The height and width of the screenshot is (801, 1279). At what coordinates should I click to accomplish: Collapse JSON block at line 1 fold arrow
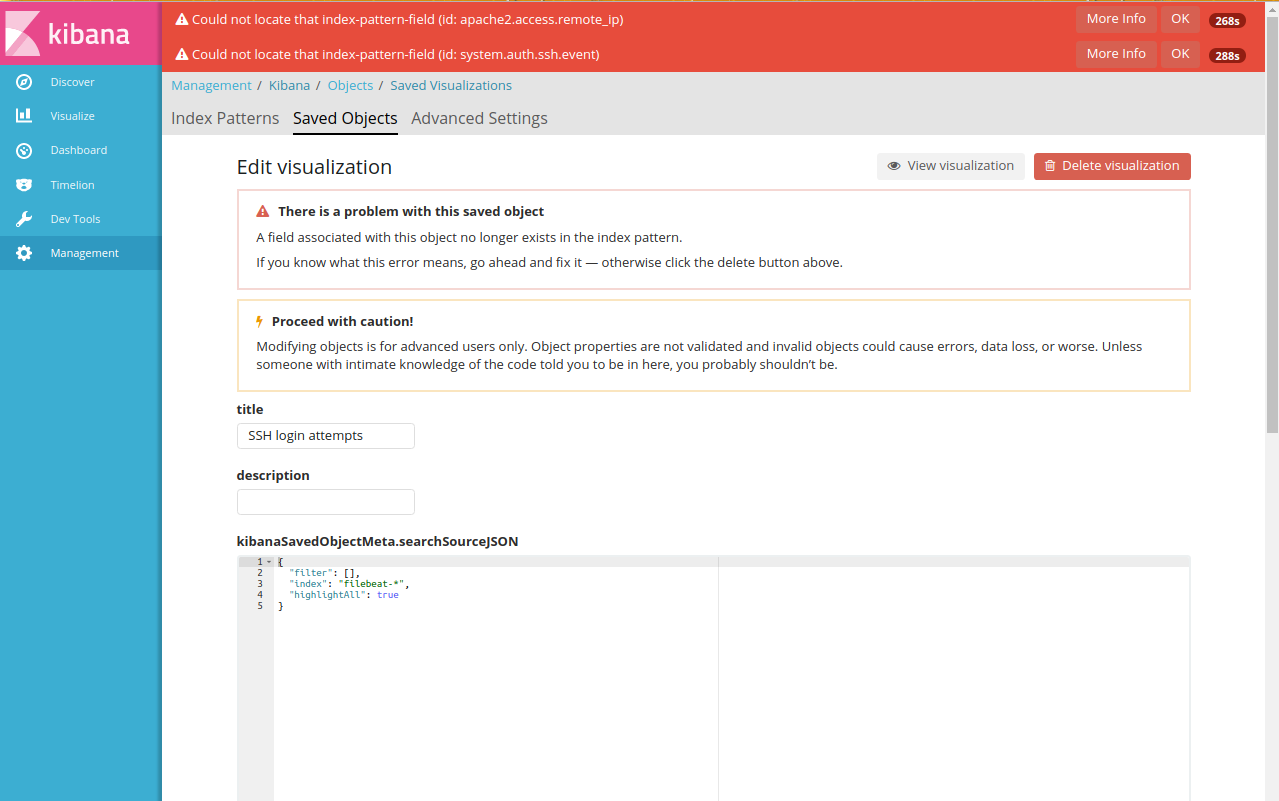[269, 562]
